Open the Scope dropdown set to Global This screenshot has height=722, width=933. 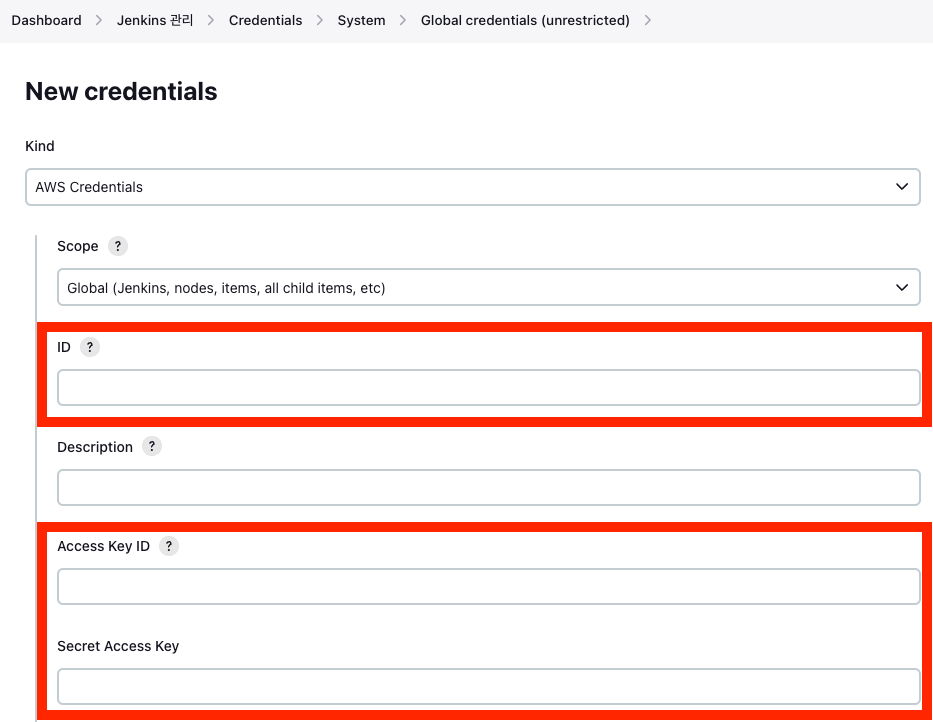pos(489,287)
